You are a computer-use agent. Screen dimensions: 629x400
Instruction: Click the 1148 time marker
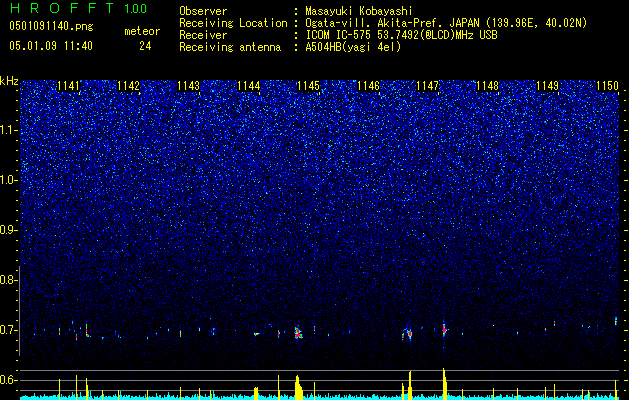tap(487, 86)
